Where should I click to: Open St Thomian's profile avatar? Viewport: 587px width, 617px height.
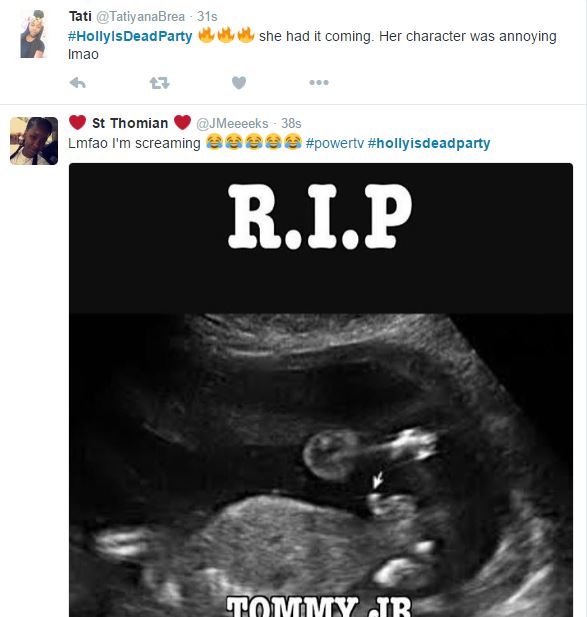click(x=34, y=141)
